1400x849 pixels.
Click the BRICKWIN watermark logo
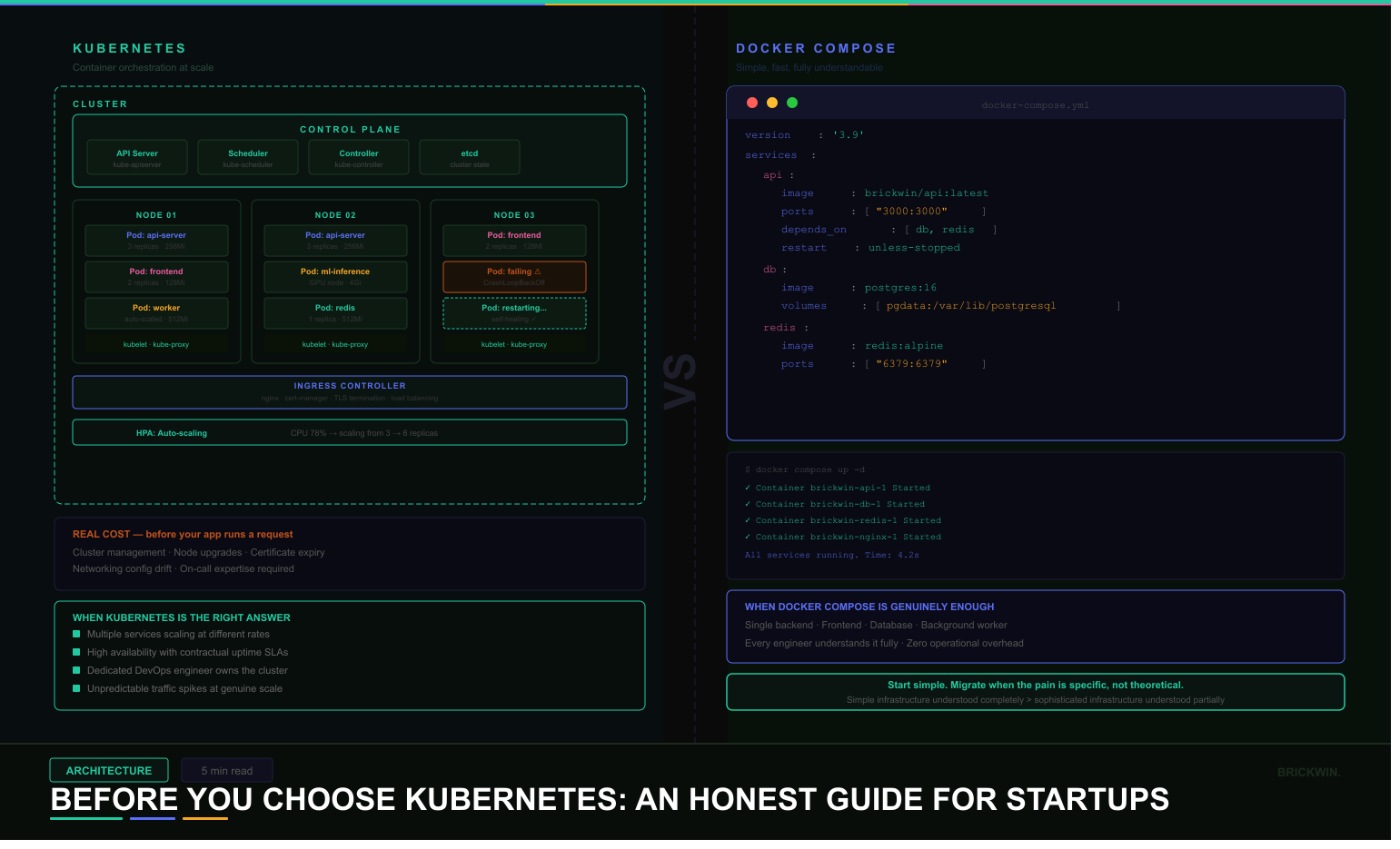[1308, 773]
